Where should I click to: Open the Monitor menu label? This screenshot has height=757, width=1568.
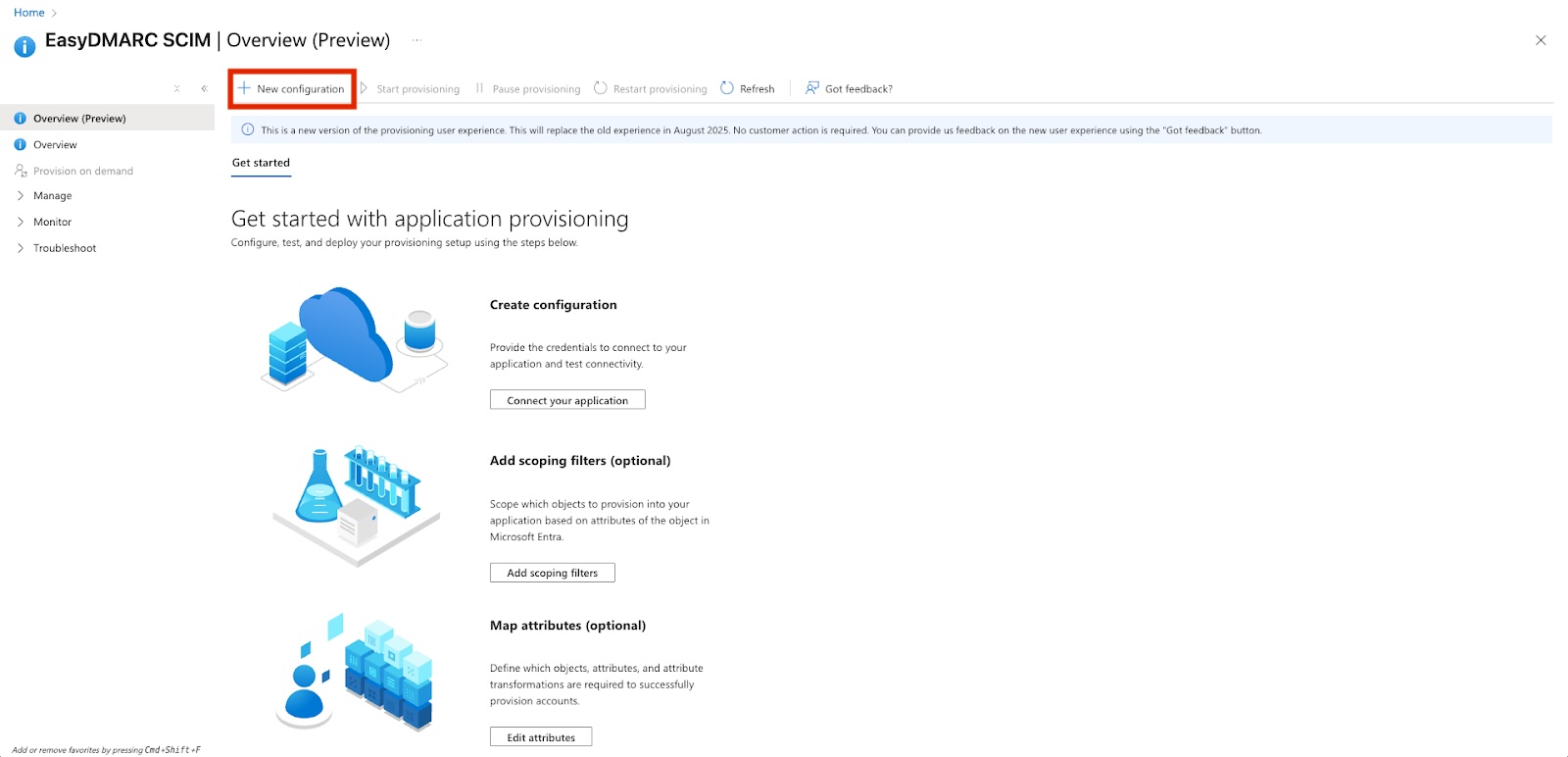tap(53, 222)
